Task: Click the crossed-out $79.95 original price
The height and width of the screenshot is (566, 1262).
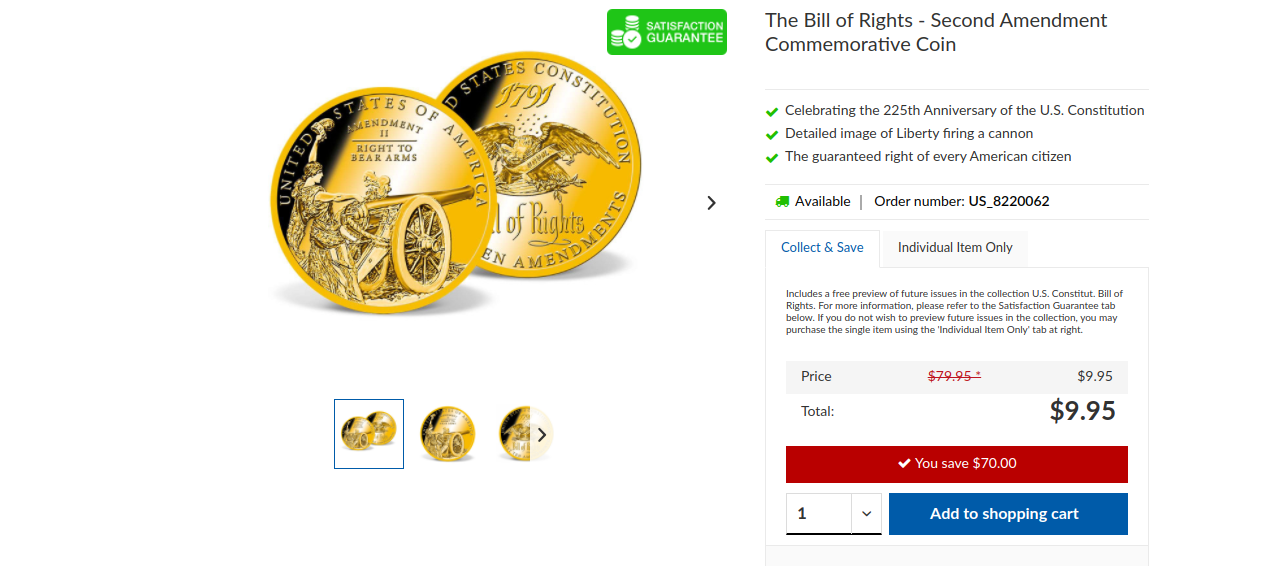Action: 954,377
